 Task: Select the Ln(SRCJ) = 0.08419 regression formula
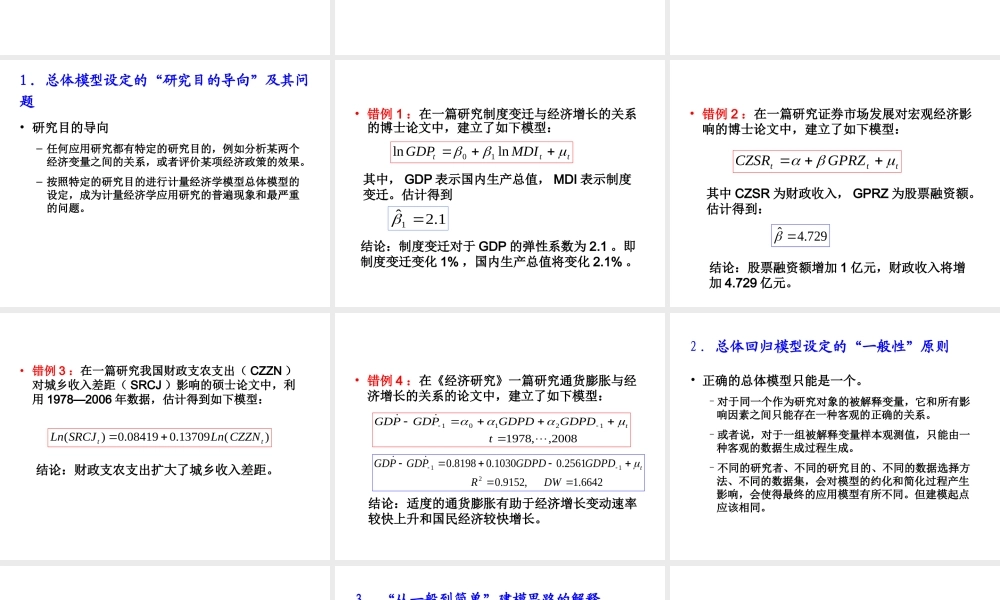pyautogui.click(x=160, y=437)
